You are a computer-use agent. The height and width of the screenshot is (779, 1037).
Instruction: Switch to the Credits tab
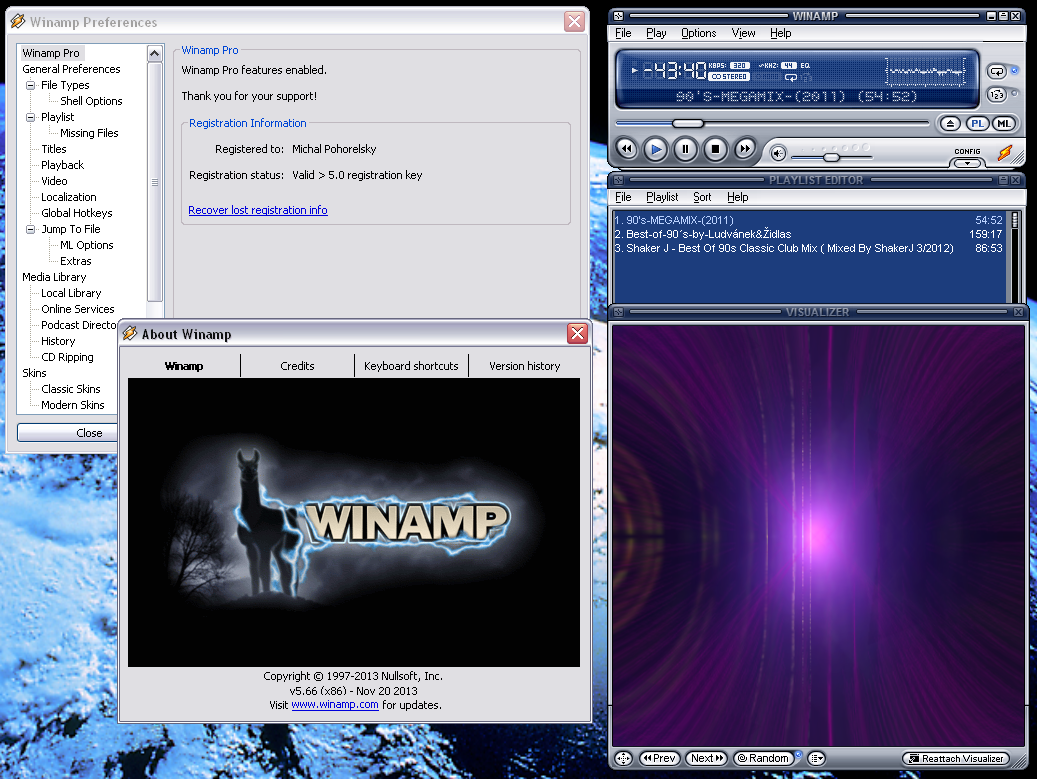[297, 366]
